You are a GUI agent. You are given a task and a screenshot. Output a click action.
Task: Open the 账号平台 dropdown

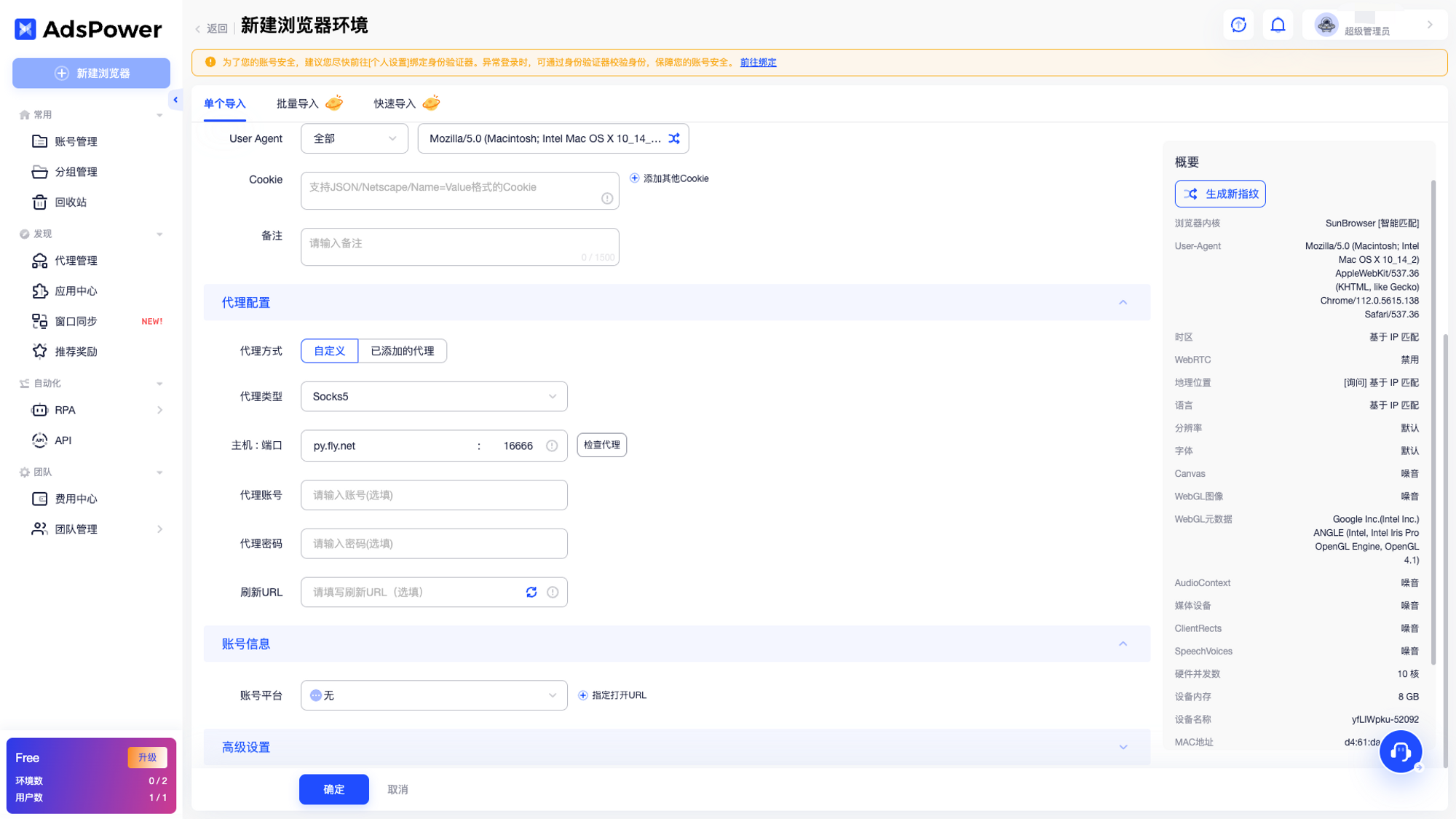coord(433,695)
